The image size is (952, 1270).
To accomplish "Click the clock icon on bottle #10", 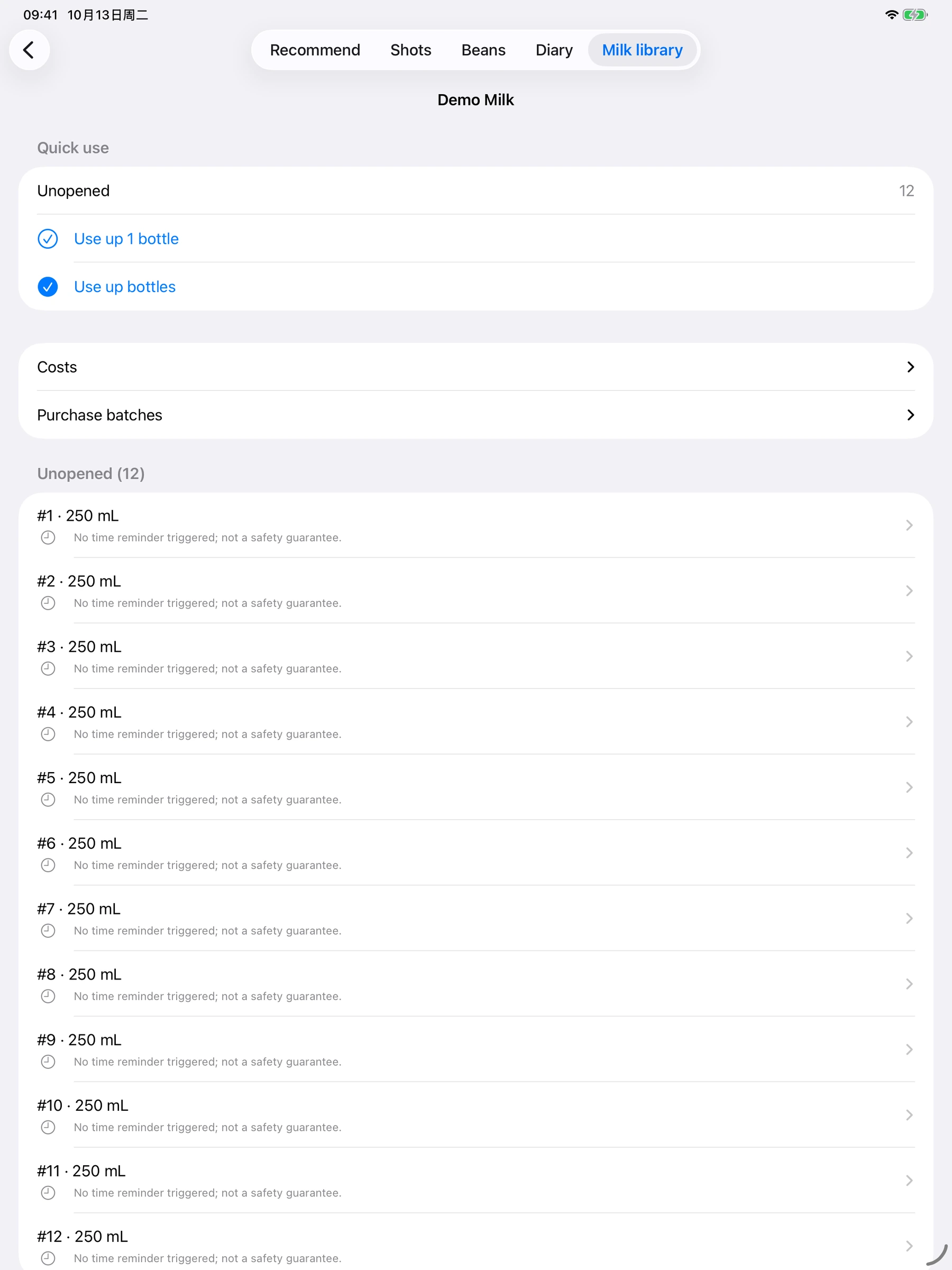I will point(48,1127).
